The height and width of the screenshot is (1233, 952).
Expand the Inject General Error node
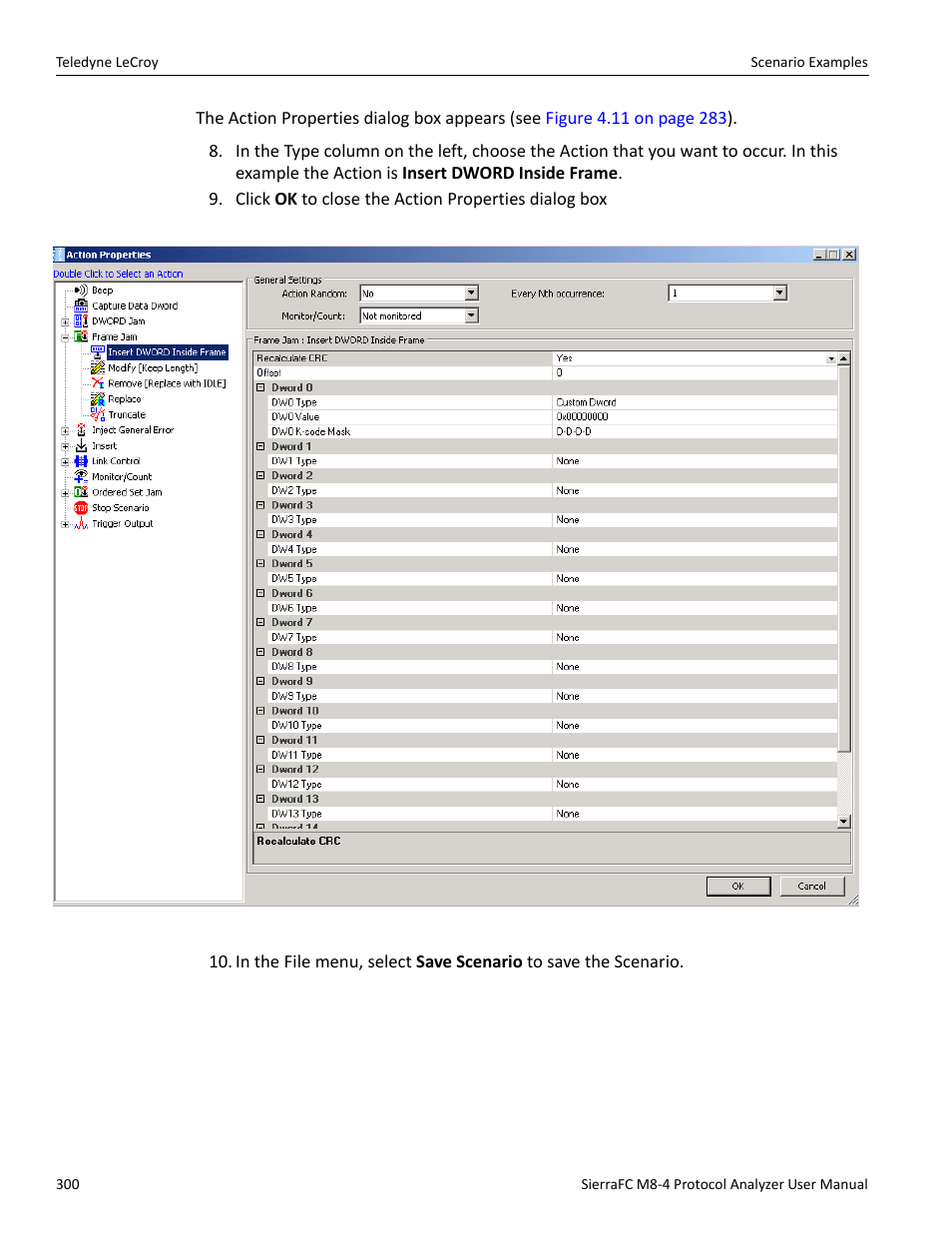(65, 431)
